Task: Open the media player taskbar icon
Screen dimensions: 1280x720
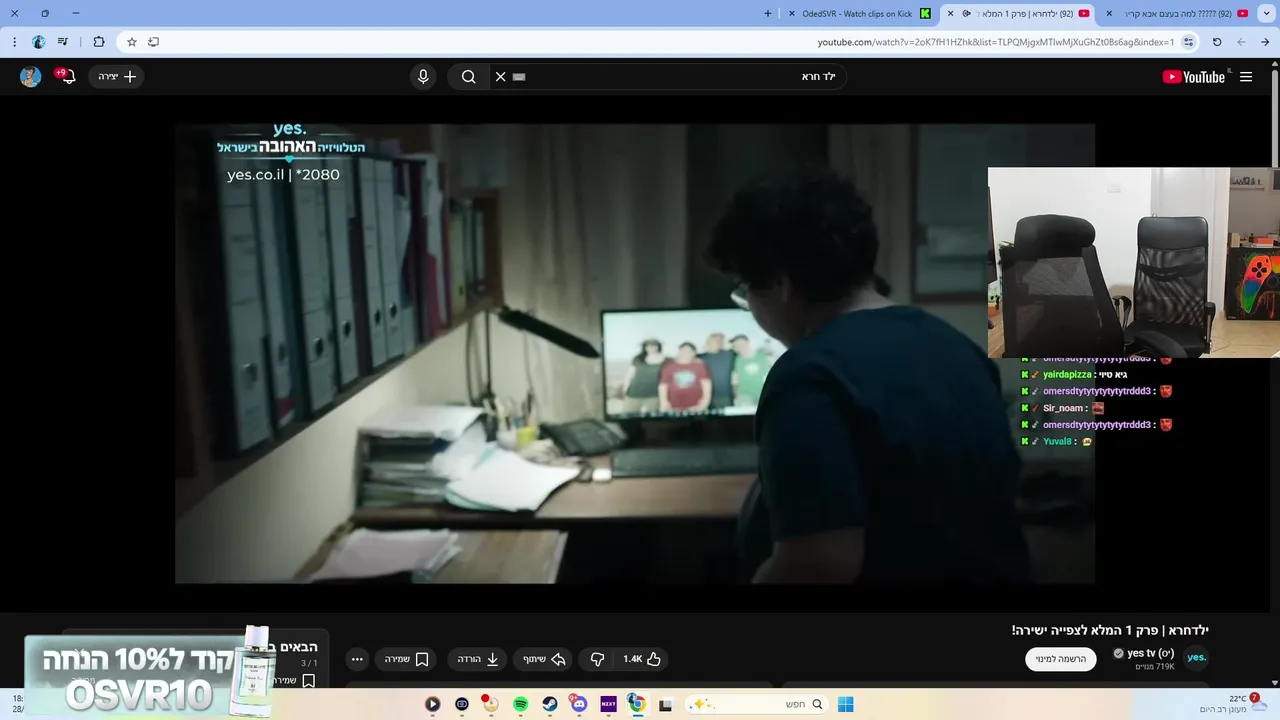Action: [x=432, y=704]
